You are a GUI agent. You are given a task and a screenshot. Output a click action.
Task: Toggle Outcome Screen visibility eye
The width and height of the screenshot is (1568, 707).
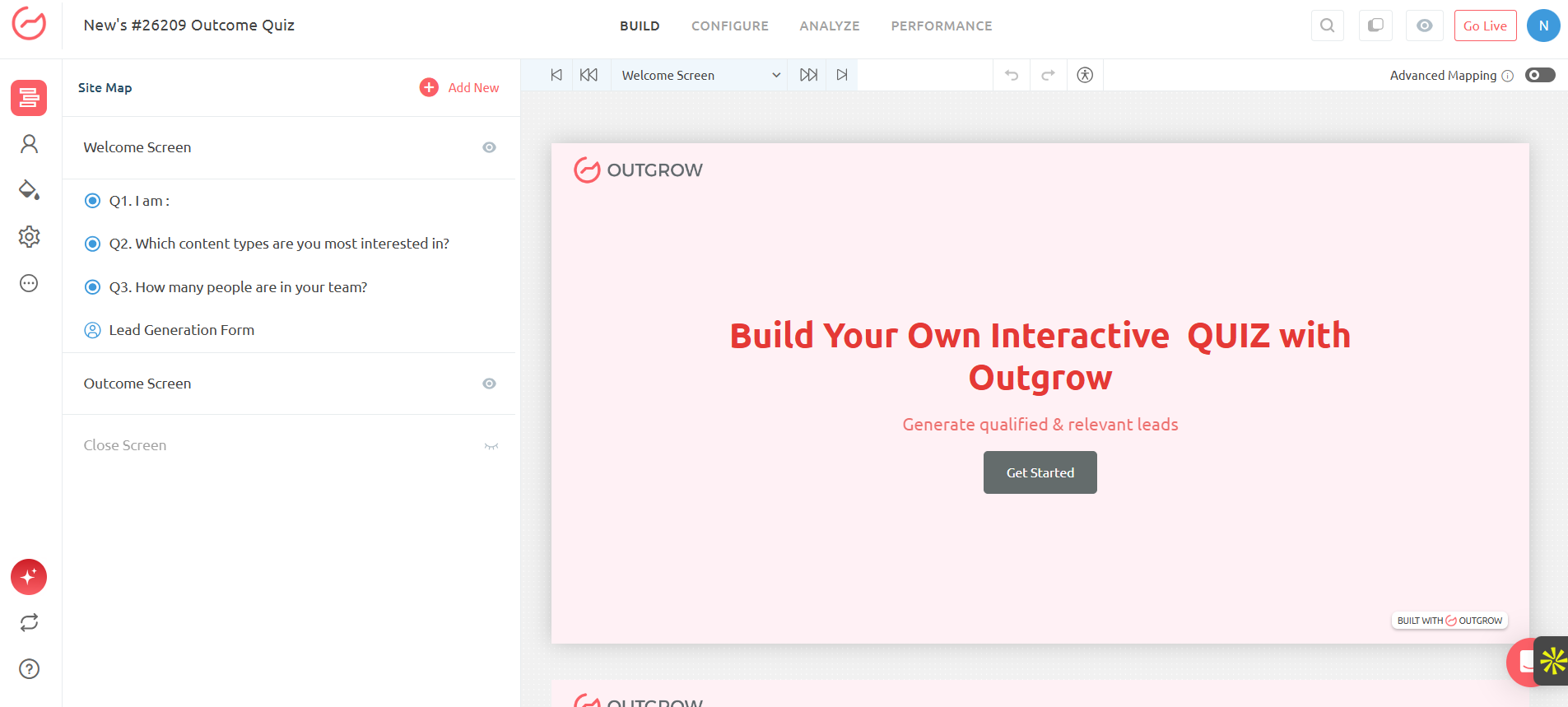pos(489,384)
